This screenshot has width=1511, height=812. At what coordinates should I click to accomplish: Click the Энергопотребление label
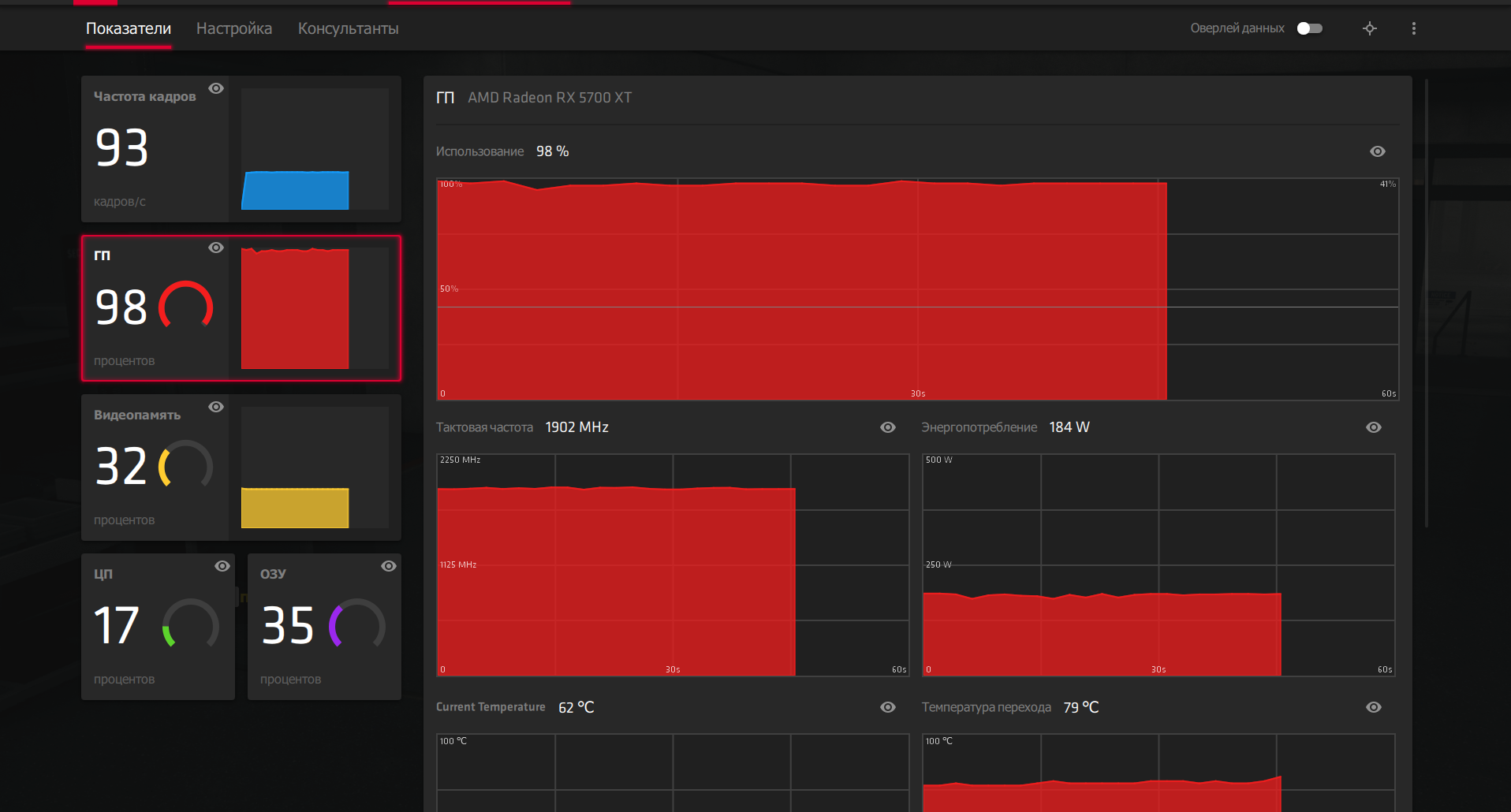click(x=979, y=427)
